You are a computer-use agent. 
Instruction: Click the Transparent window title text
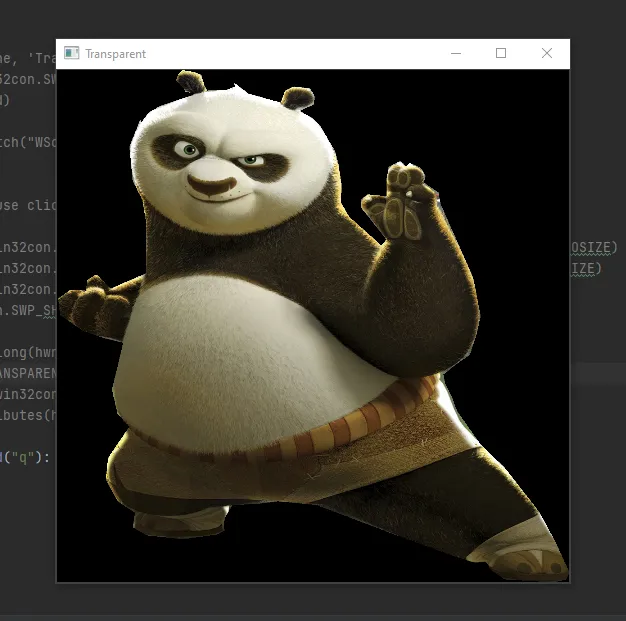(x=115, y=54)
